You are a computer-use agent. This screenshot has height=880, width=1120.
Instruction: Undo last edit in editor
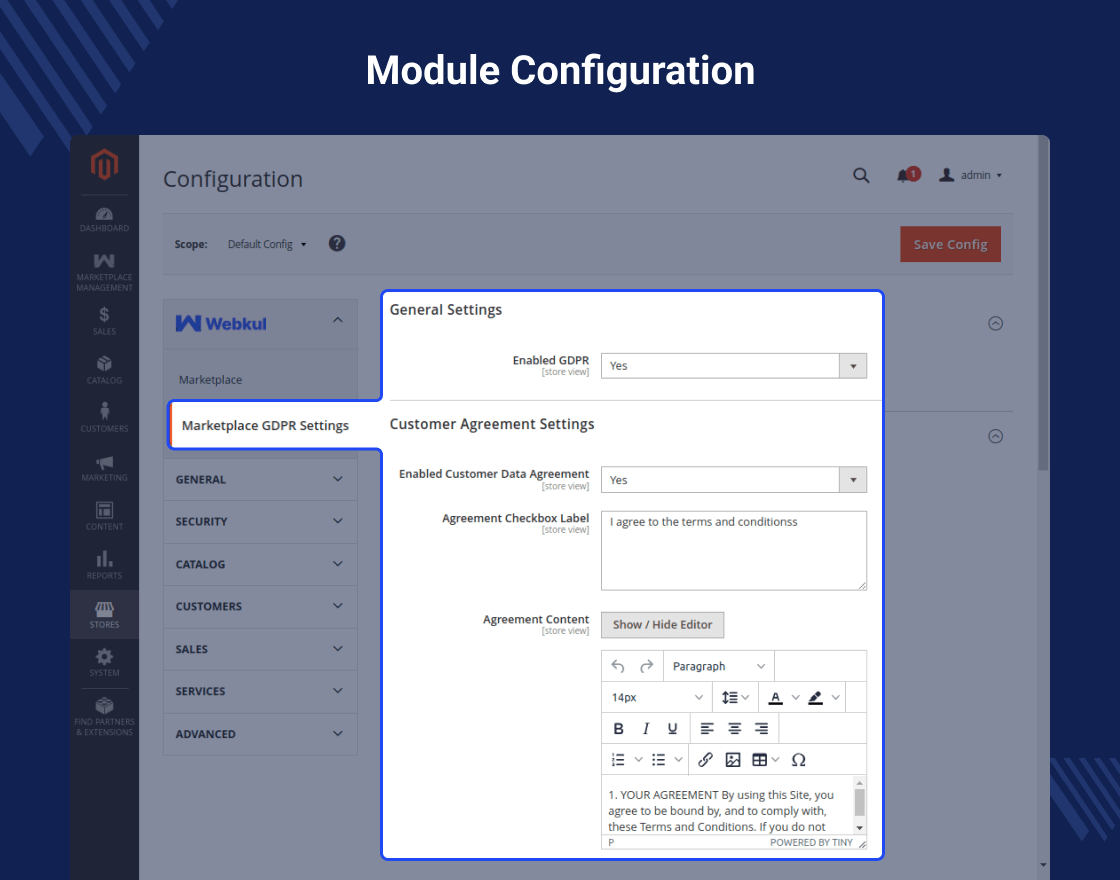[x=618, y=666]
